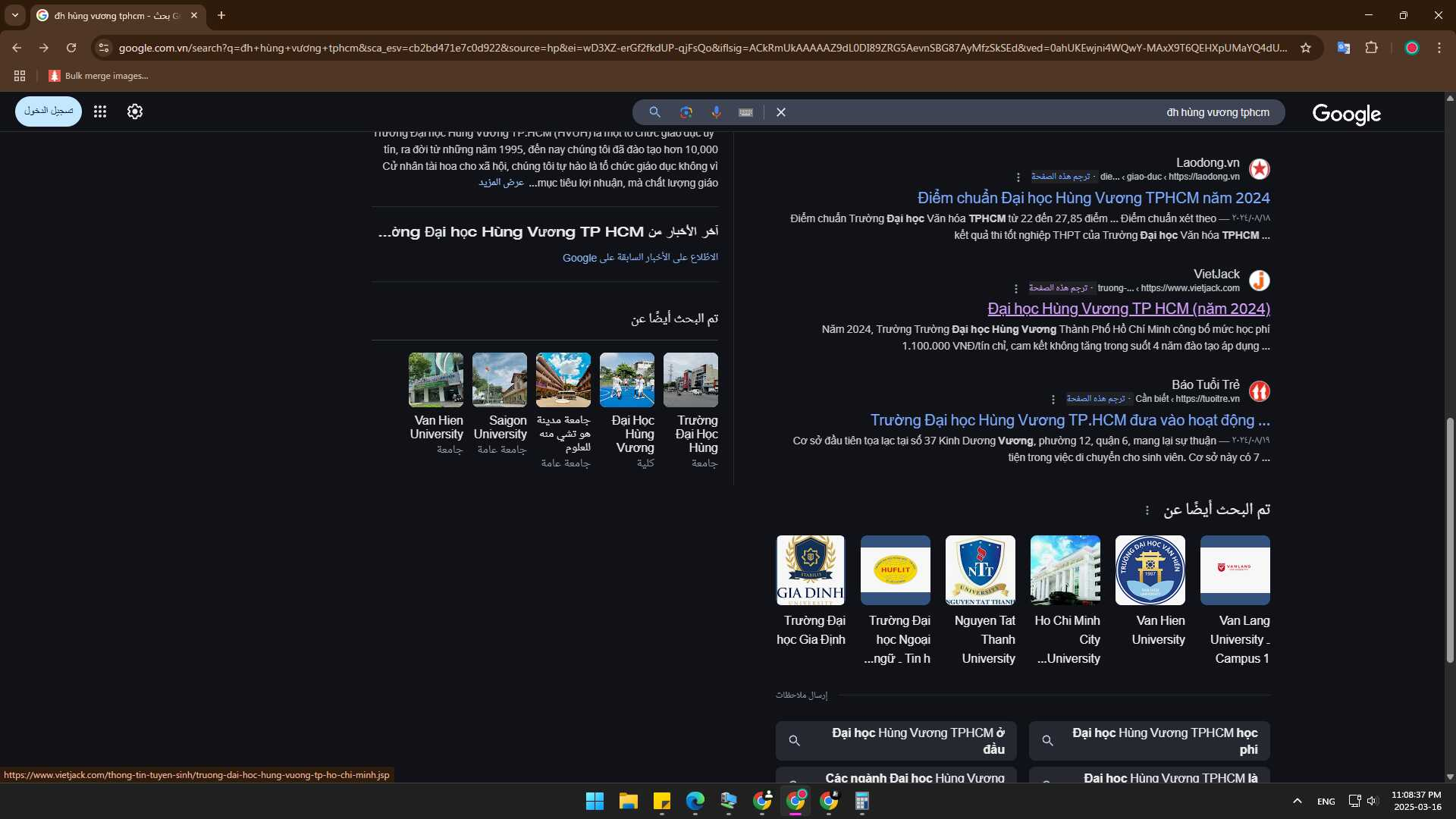This screenshot has height=819, width=1456.
Task: Click the sign-in button
Action: [x=49, y=111]
